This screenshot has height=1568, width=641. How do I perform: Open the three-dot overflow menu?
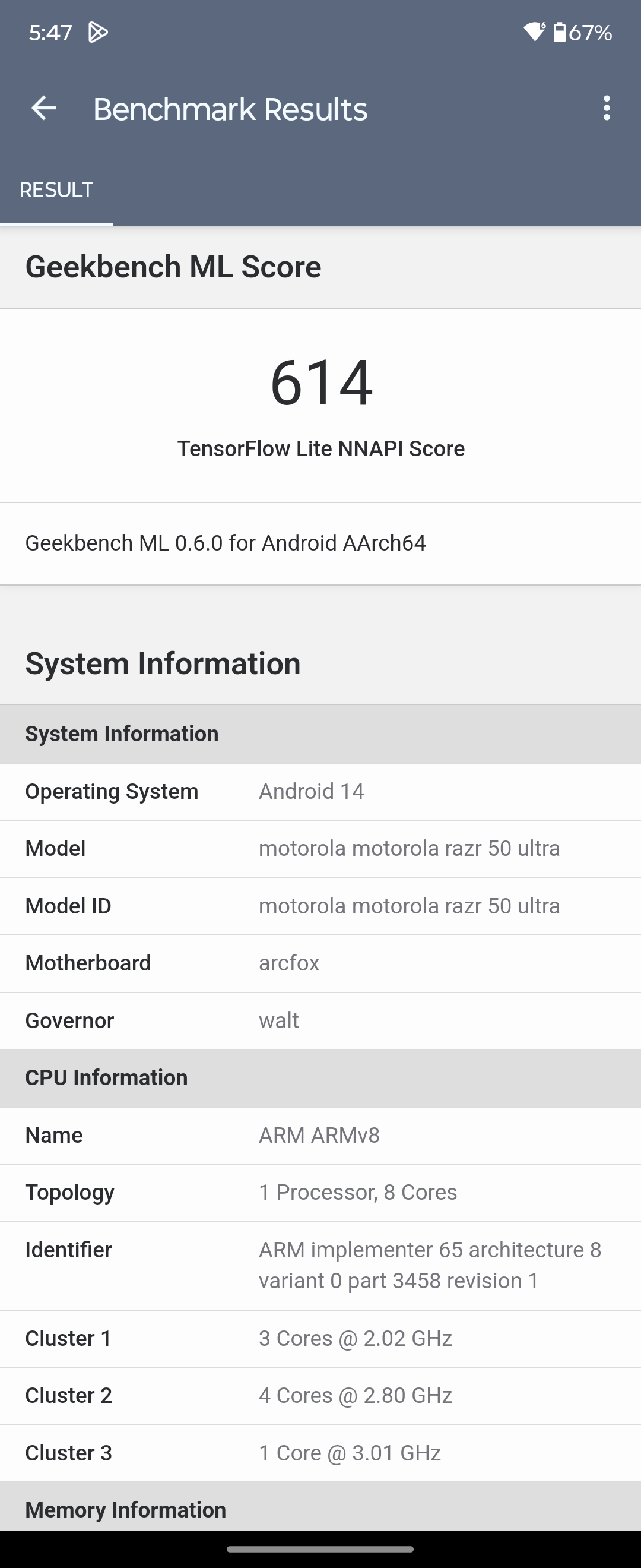pyautogui.click(x=607, y=109)
